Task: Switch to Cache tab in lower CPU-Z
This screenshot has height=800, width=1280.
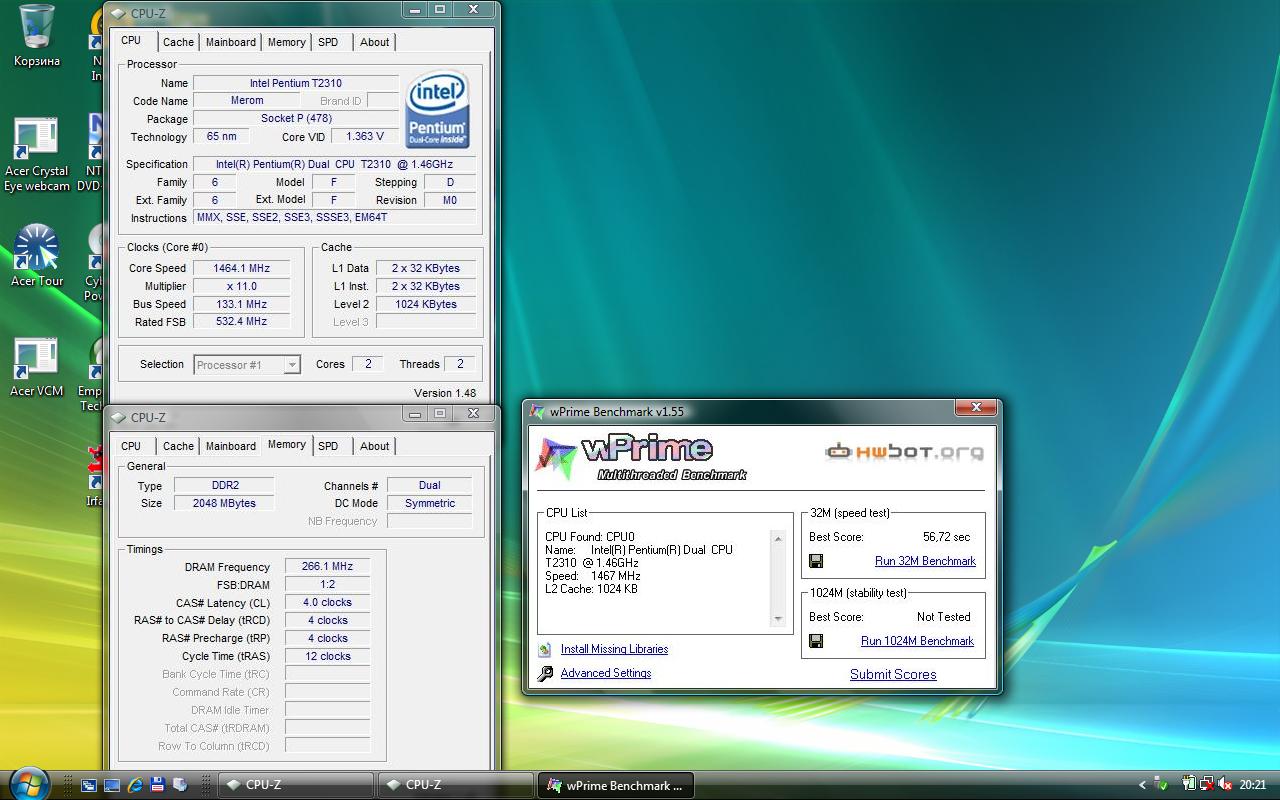Action: [x=178, y=446]
